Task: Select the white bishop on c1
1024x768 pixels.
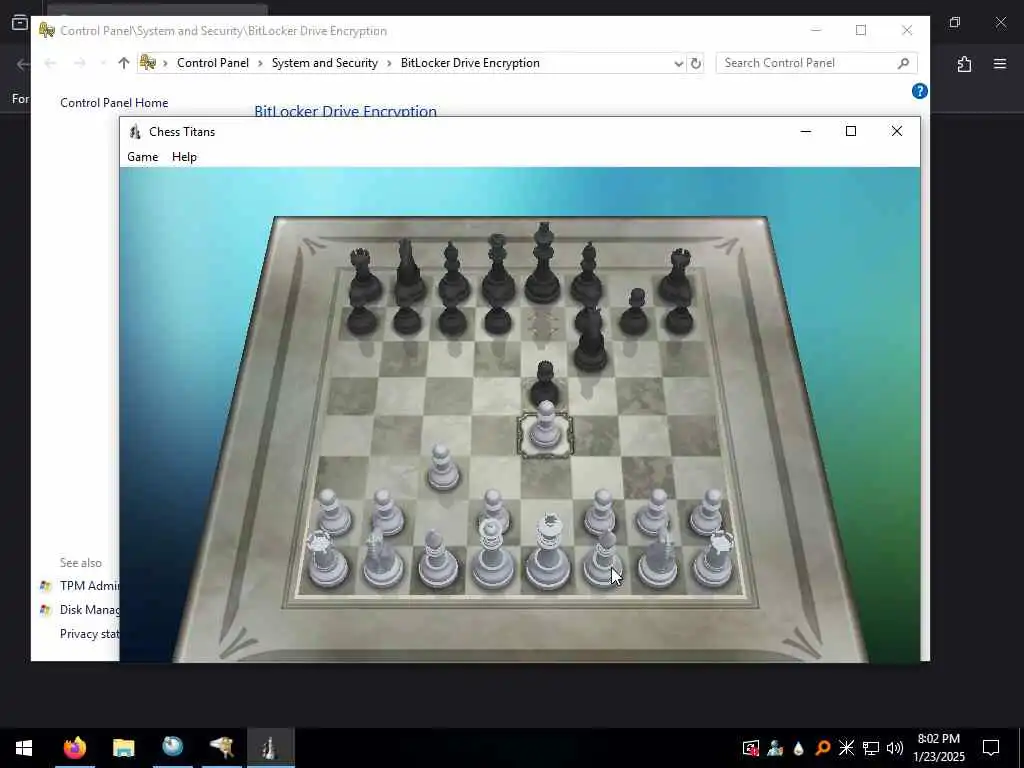Action: [437, 559]
